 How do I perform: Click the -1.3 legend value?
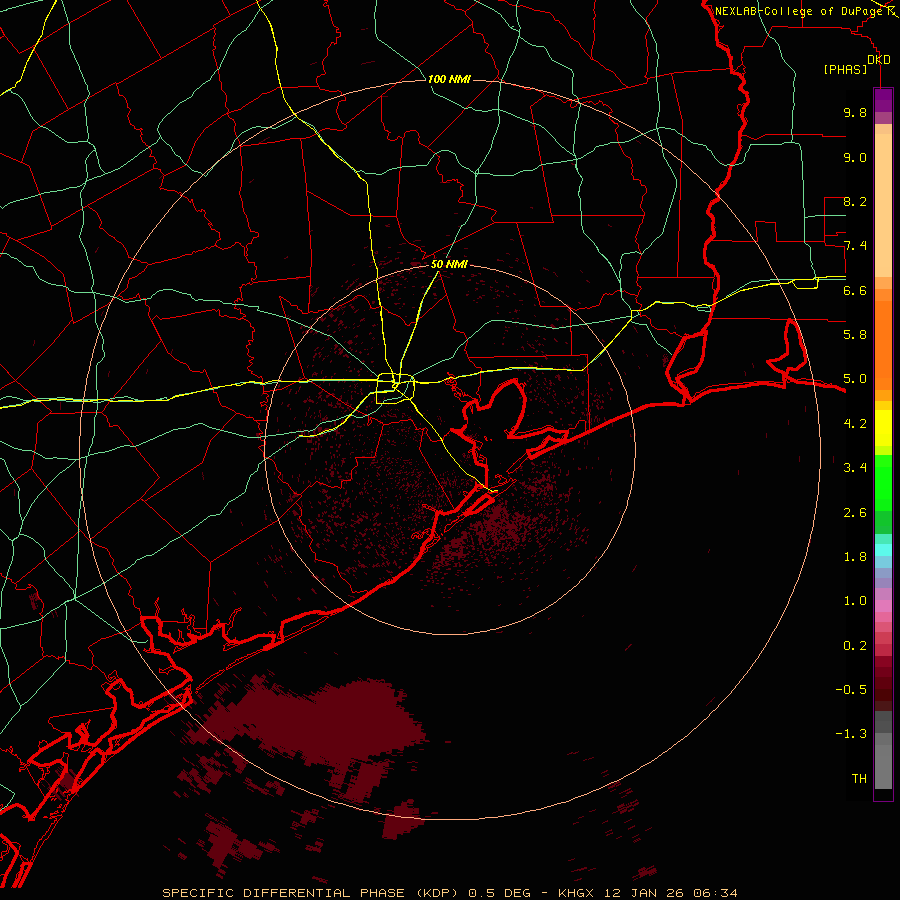coord(851,734)
